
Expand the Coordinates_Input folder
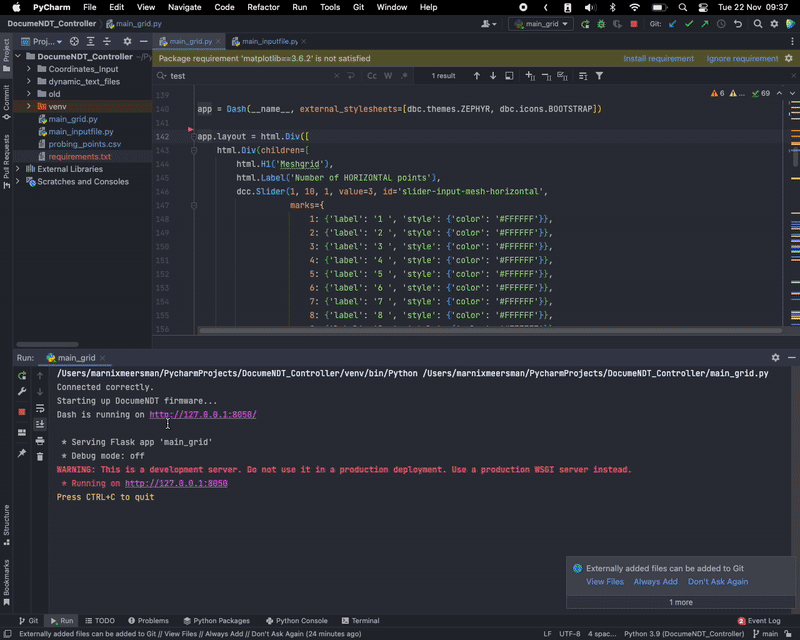(x=29, y=68)
